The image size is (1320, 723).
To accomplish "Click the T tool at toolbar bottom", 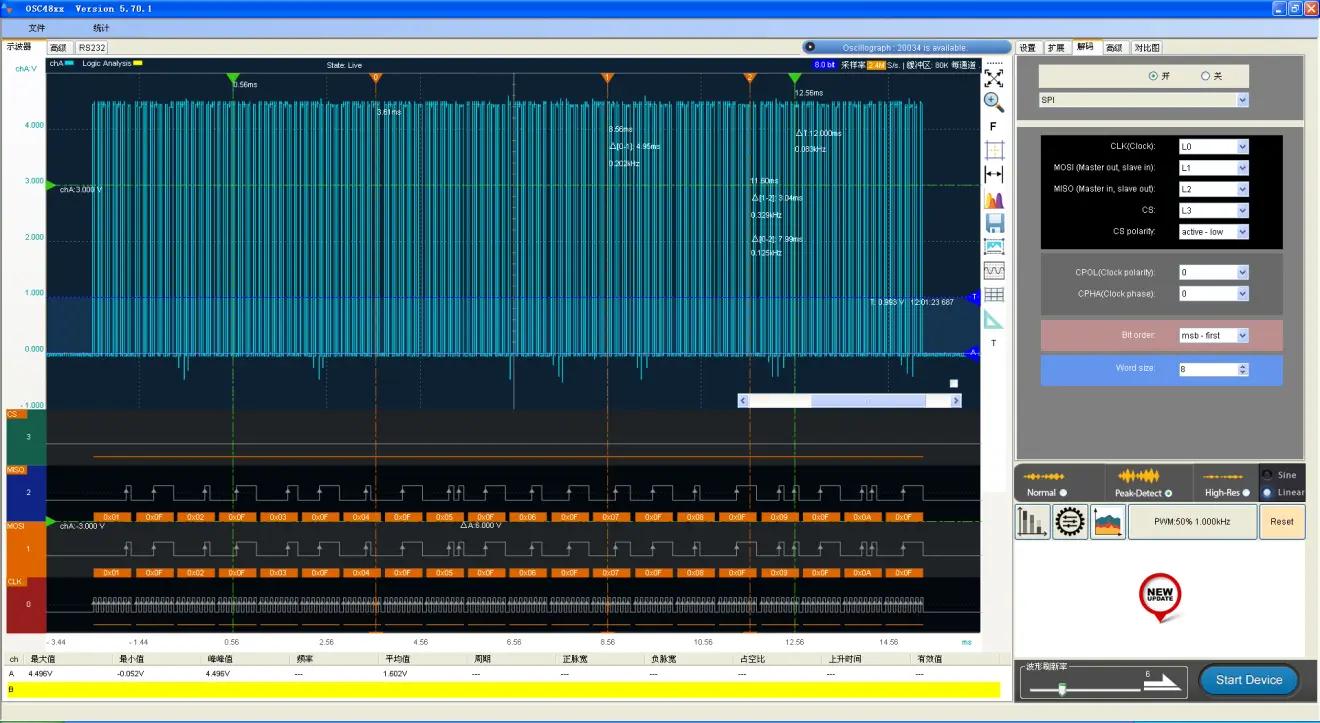I will pos(993,343).
